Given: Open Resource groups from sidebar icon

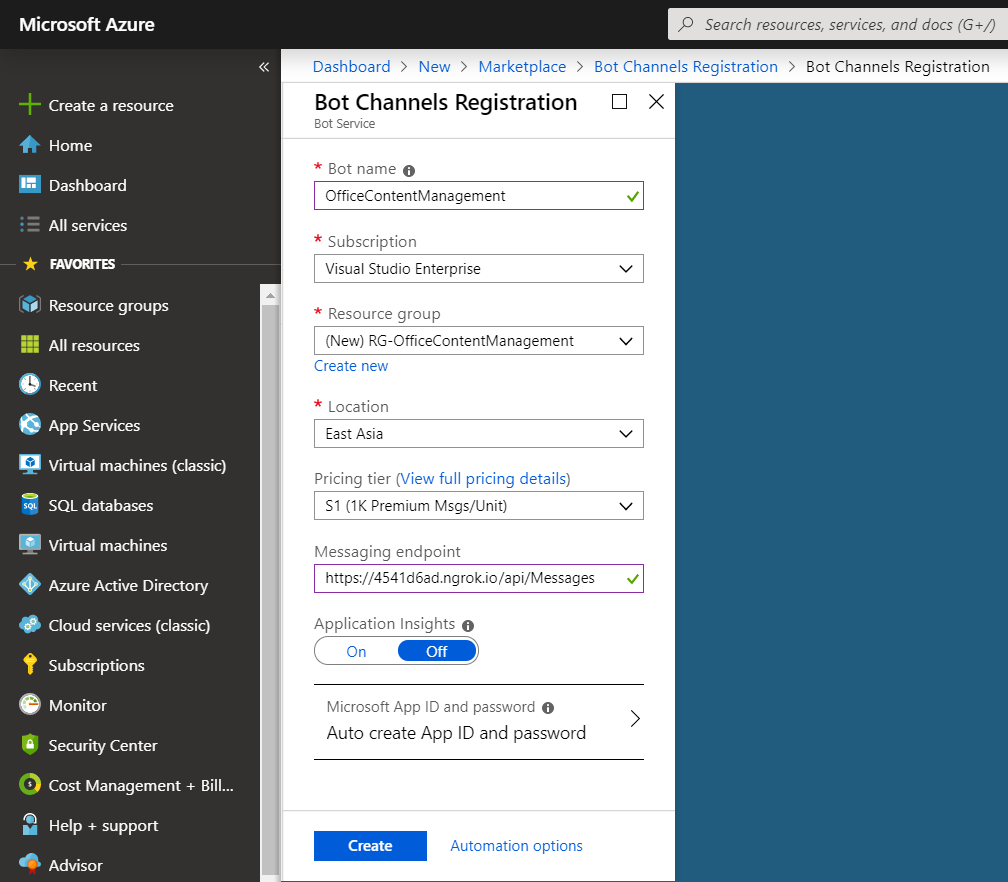Looking at the screenshot, I should pos(30,305).
